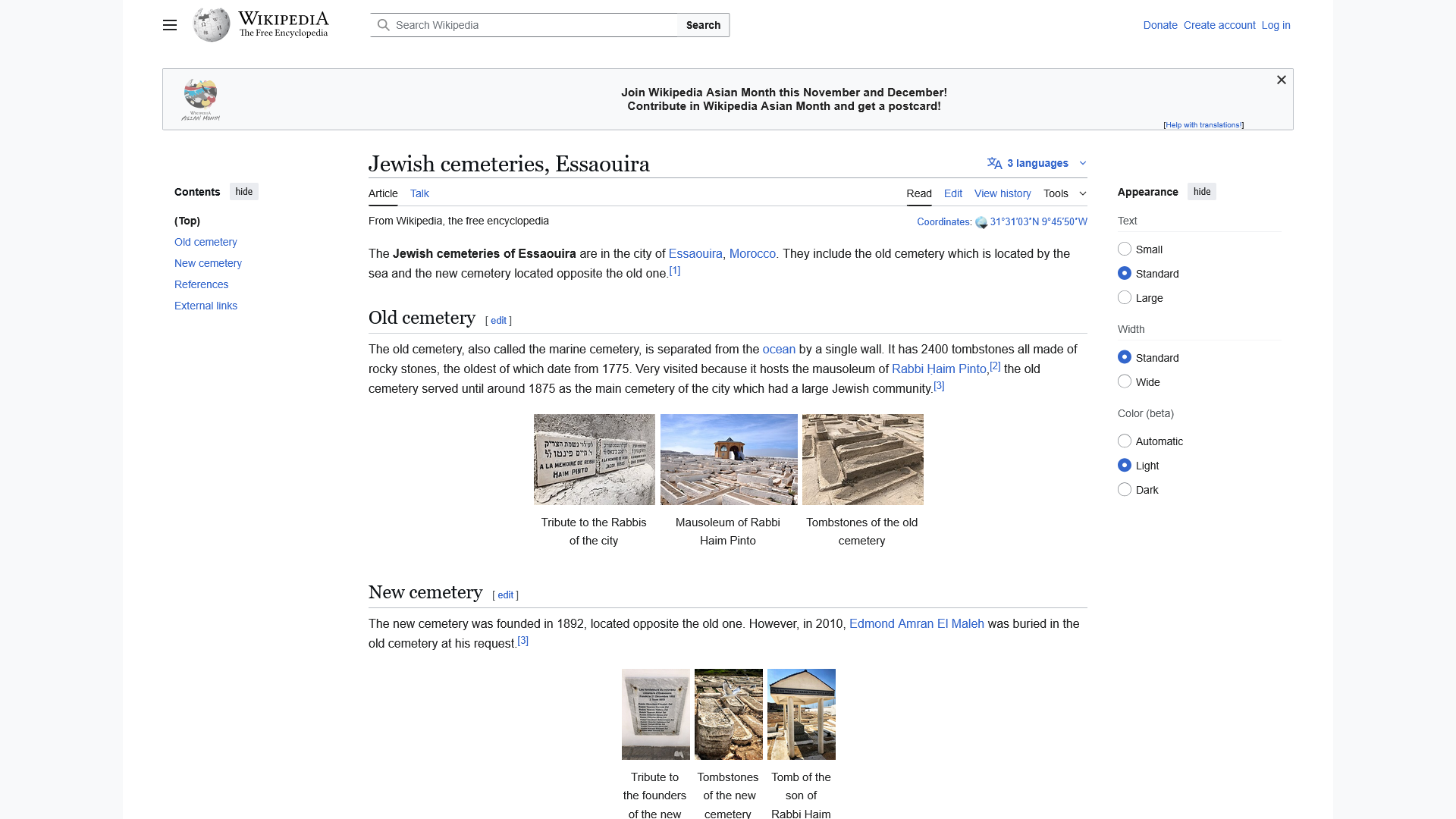
Task: Select the Large text size option
Action: point(1125,297)
